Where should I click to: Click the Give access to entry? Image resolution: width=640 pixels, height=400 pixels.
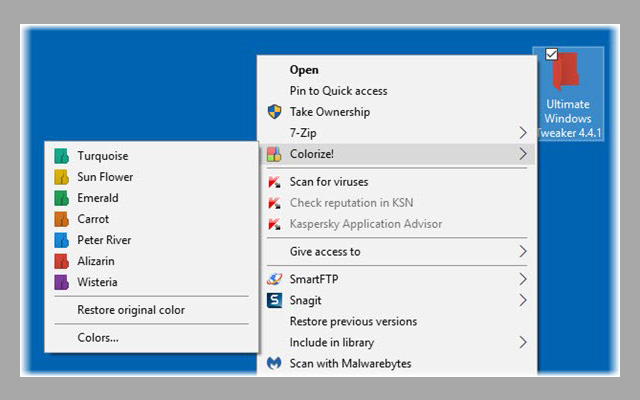(x=397, y=251)
